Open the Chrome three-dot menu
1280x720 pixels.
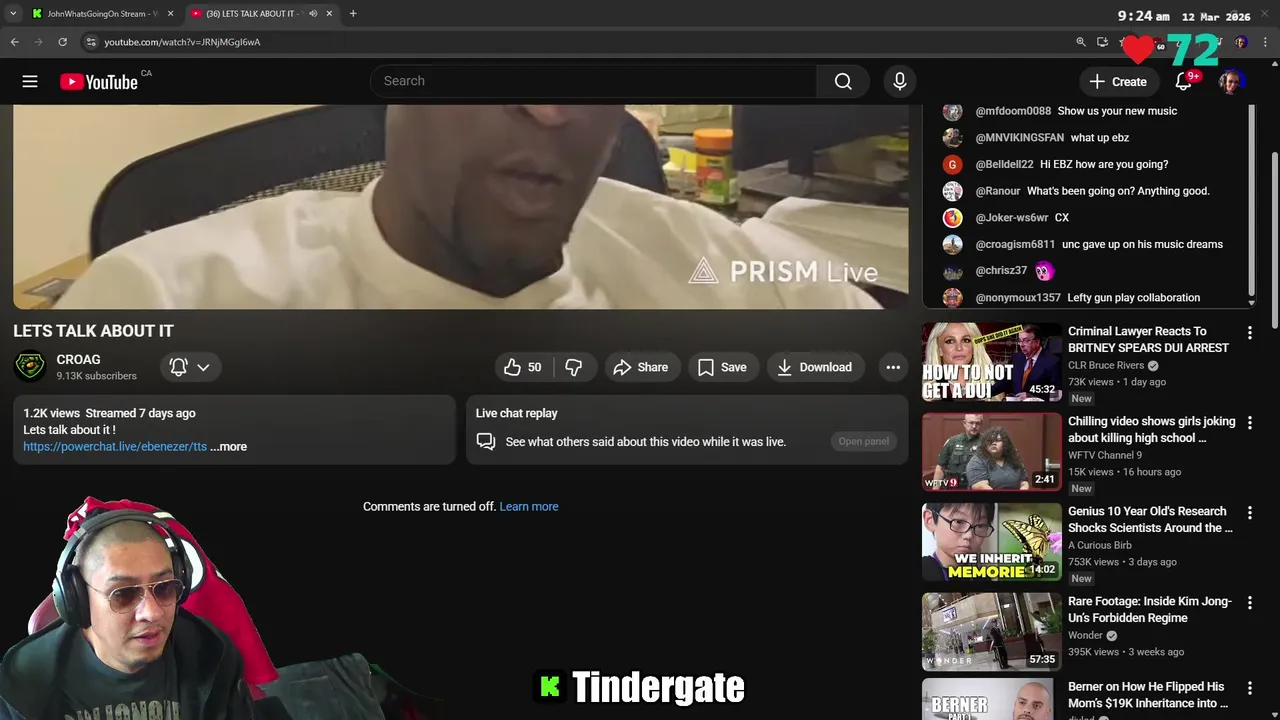pos(1266,42)
